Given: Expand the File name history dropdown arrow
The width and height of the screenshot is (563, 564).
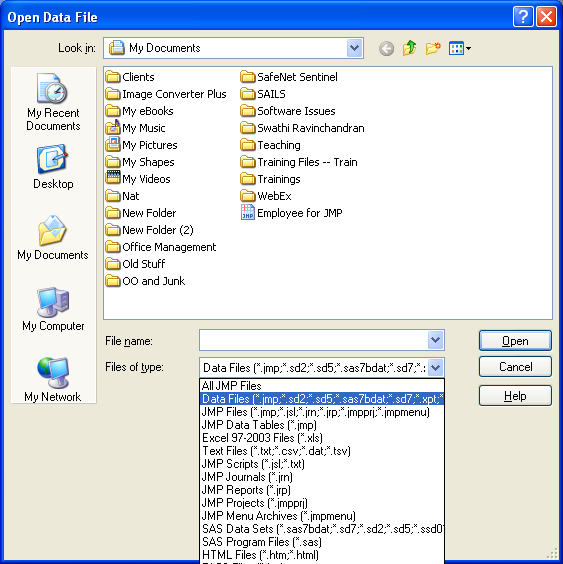Looking at the screenshot, I should pyautogui.click(x=436, y=340).
